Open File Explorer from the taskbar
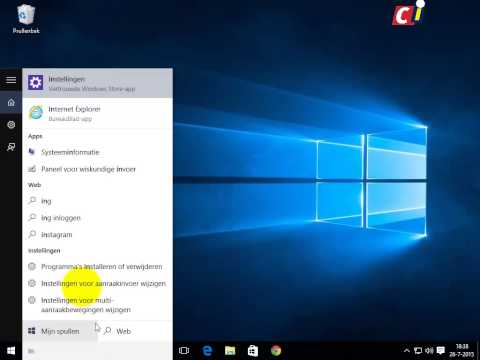The image size is (480, 360). (230, 351)
